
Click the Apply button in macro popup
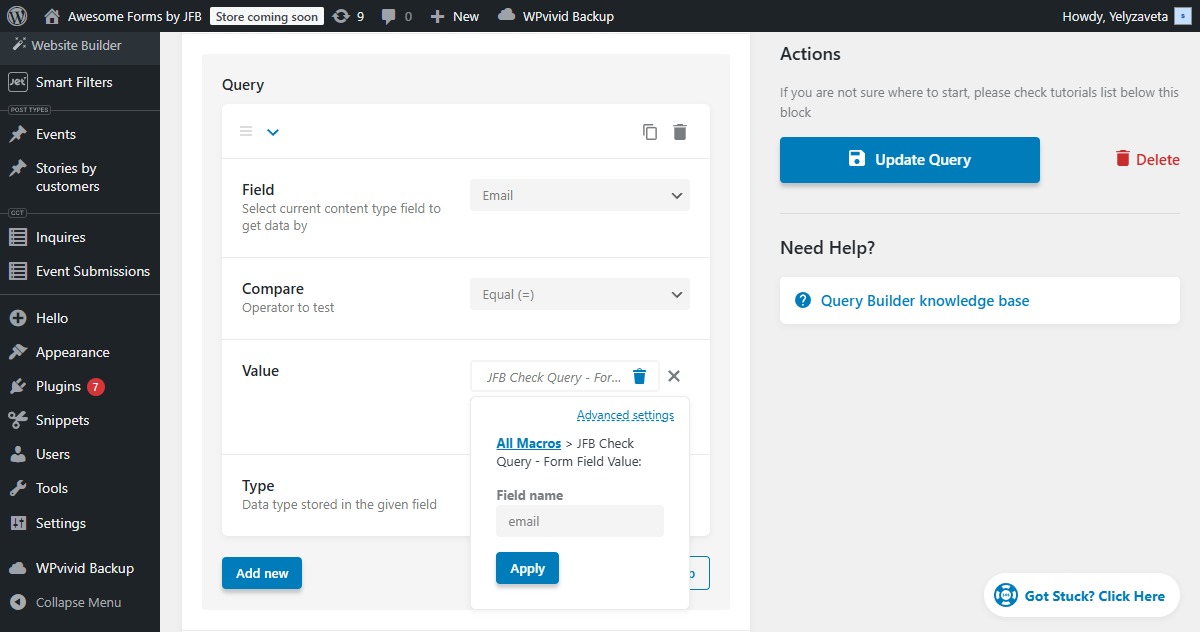527,568
